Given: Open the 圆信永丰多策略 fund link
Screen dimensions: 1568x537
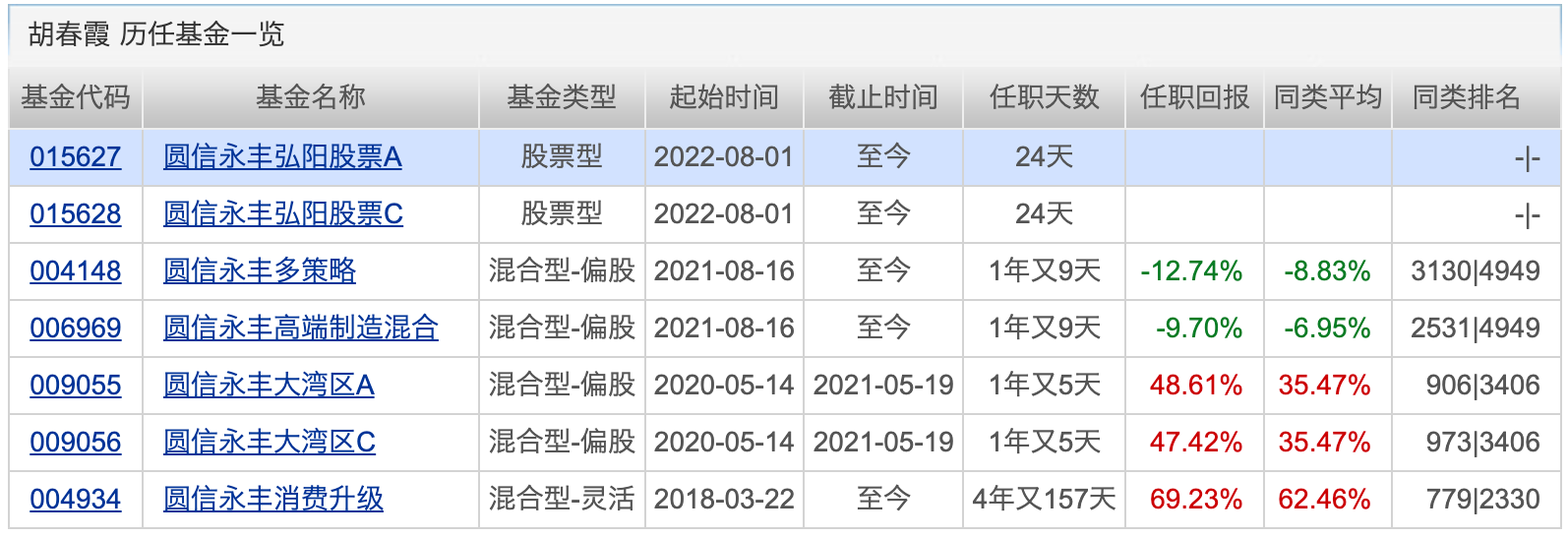Looking at the screenshot, I should coord(260,271).
